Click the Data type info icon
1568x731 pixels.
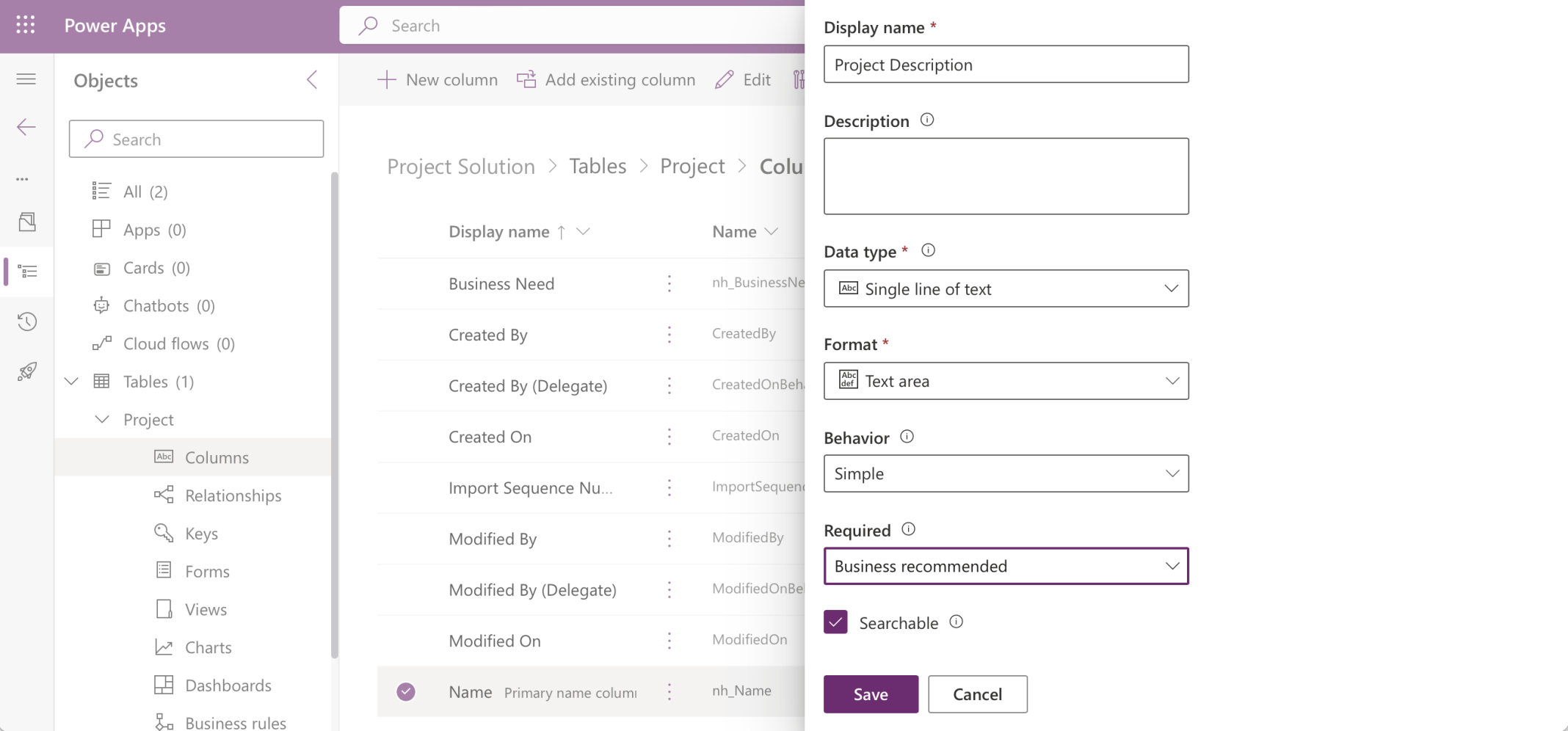click(928, 250)
